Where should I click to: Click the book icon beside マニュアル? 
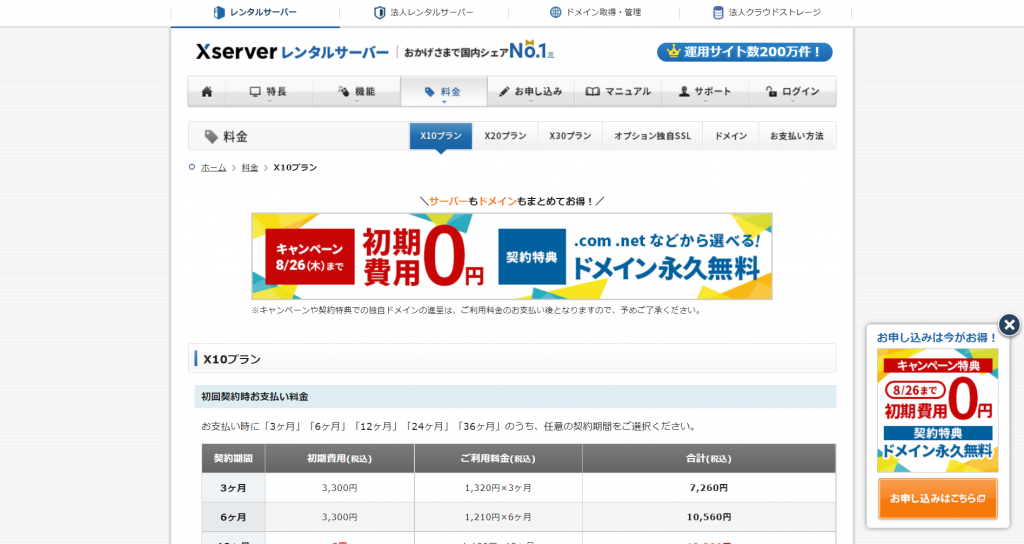(x=592, y=91)
